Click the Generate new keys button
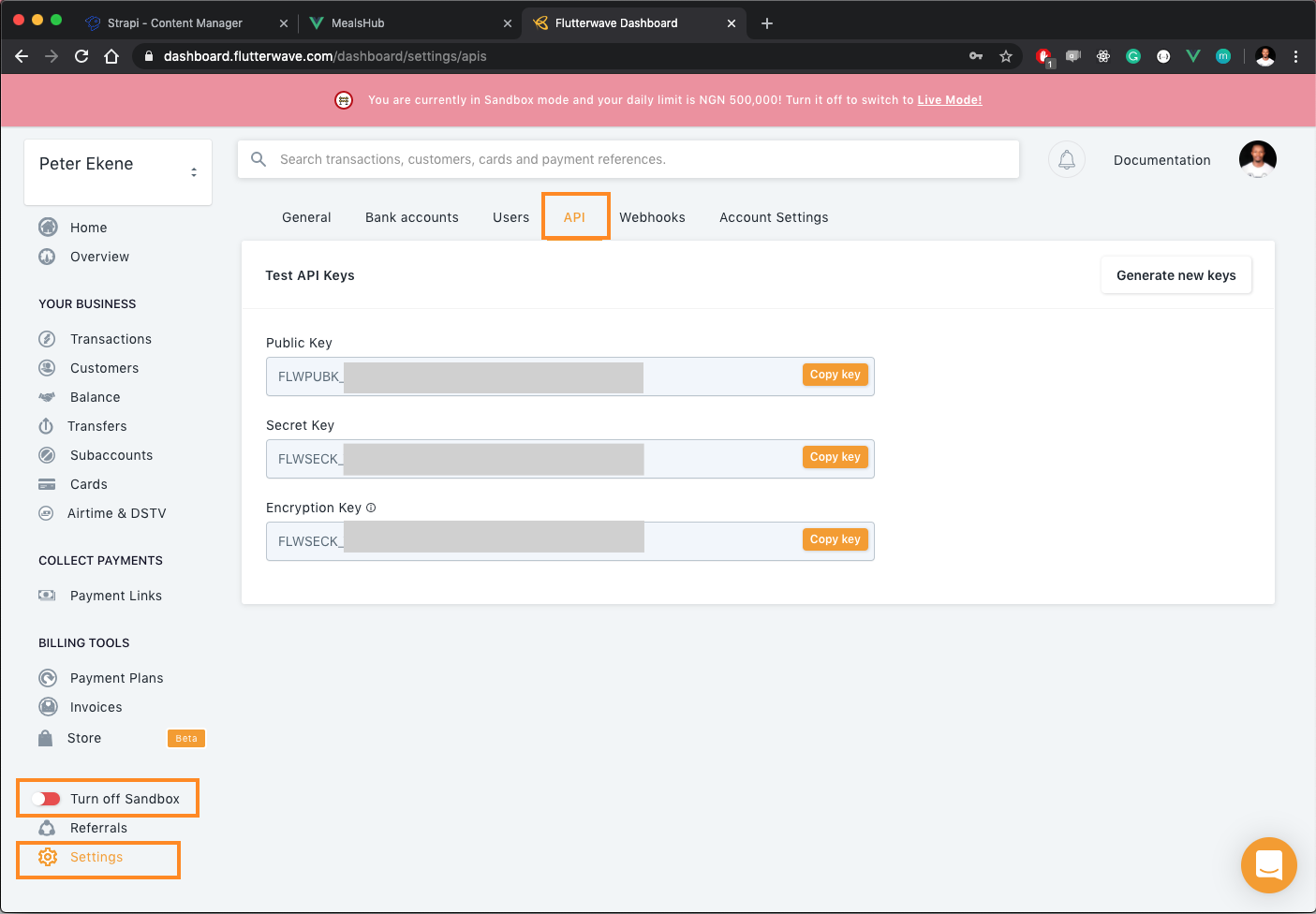 click(x=1176, y=274)
